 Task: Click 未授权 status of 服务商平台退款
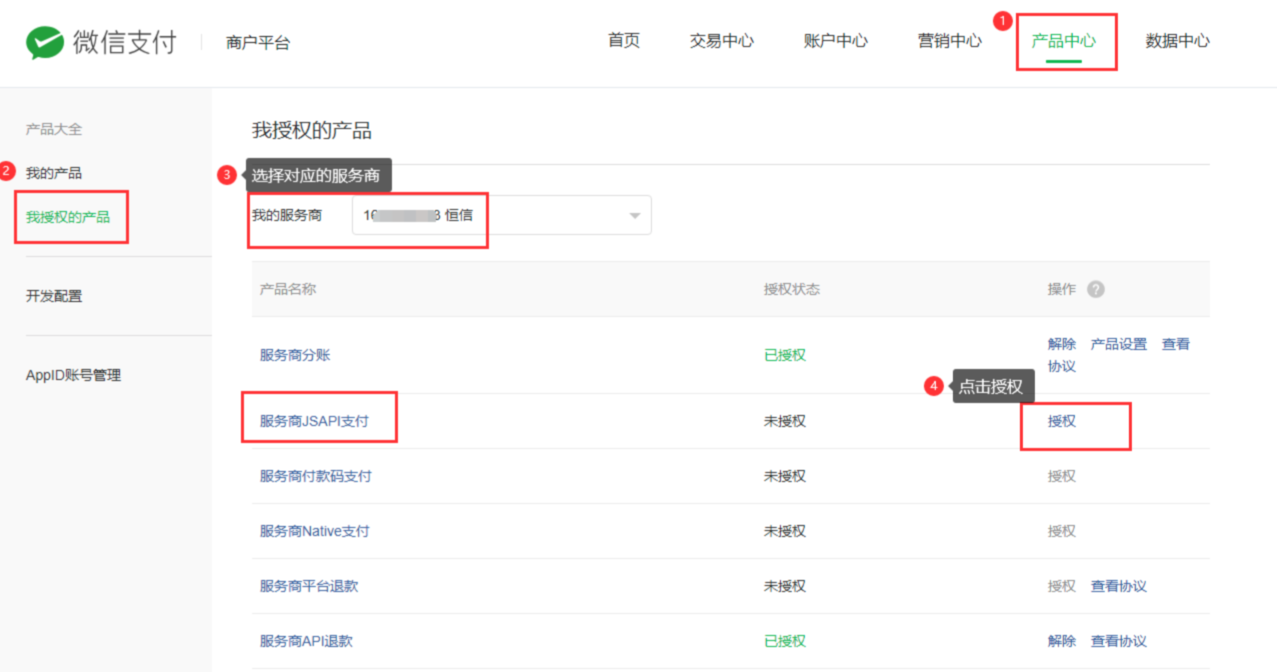[x=785, y=586]
